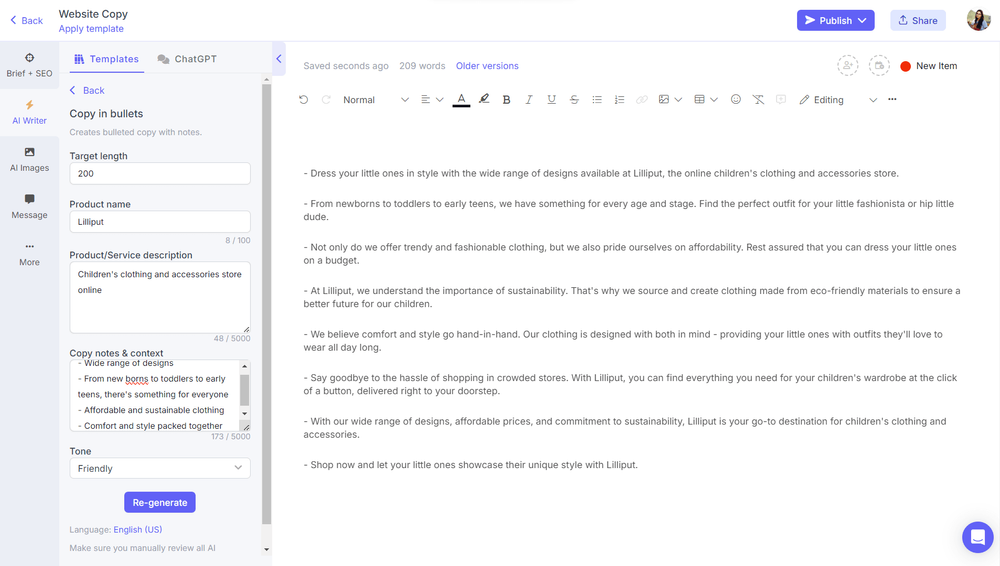The width and height of the screenshot is (1000, 566).
Task: Click side panel scroll-down arrow
Action: point(267,549)
